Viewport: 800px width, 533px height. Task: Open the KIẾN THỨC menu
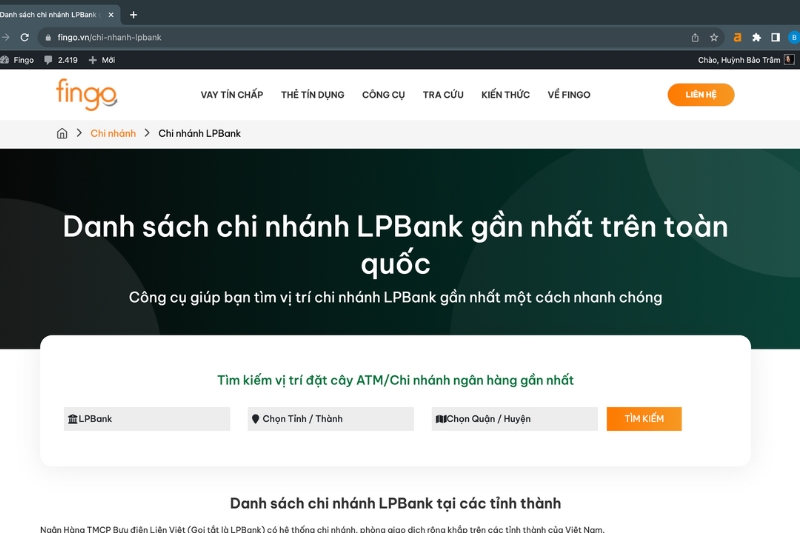pos(506,95)
